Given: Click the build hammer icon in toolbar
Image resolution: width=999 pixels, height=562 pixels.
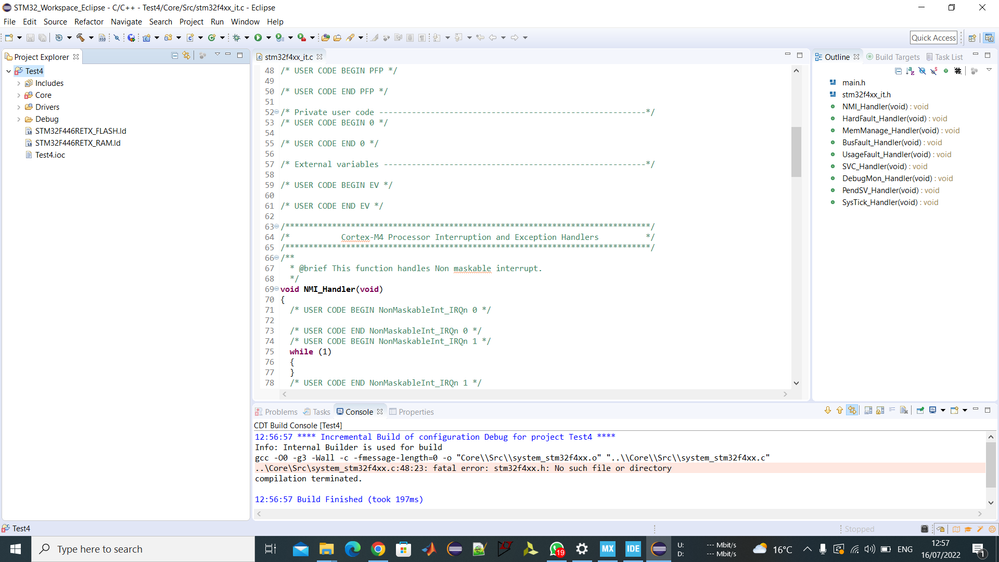Looking at the screenshot, I should pyautogui.click(x=80, y=38).
